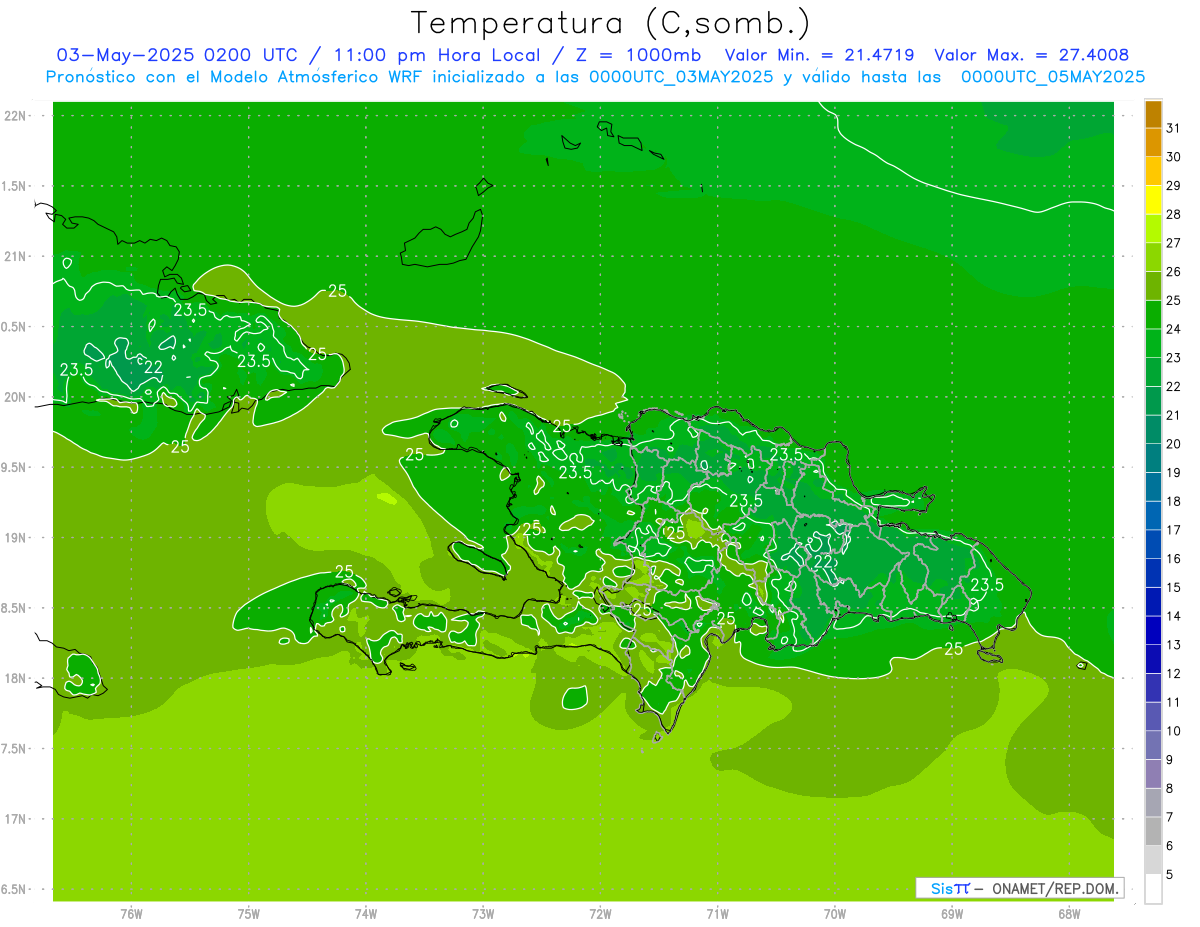Pick the white swatch below 5 on scale
Image resolution: width=1200 pixels, height=927 pixels.
coord(1153,889)
